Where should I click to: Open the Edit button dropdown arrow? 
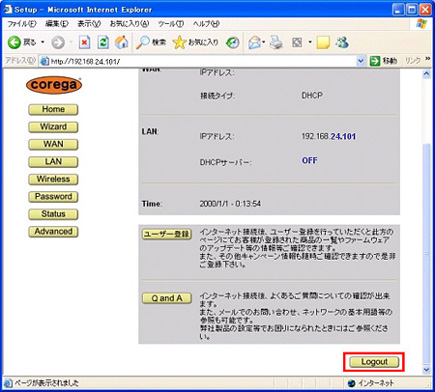pos(310,42)
